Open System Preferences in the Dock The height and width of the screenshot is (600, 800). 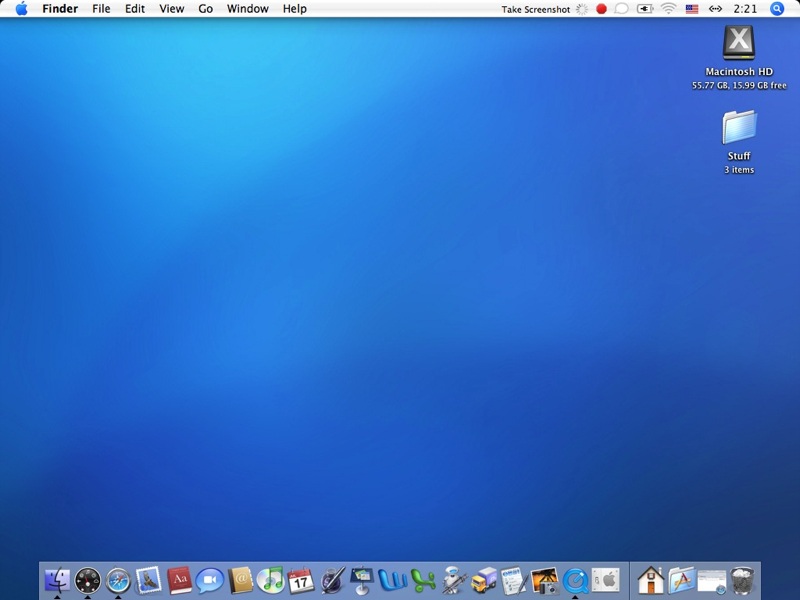pos(606,580)
